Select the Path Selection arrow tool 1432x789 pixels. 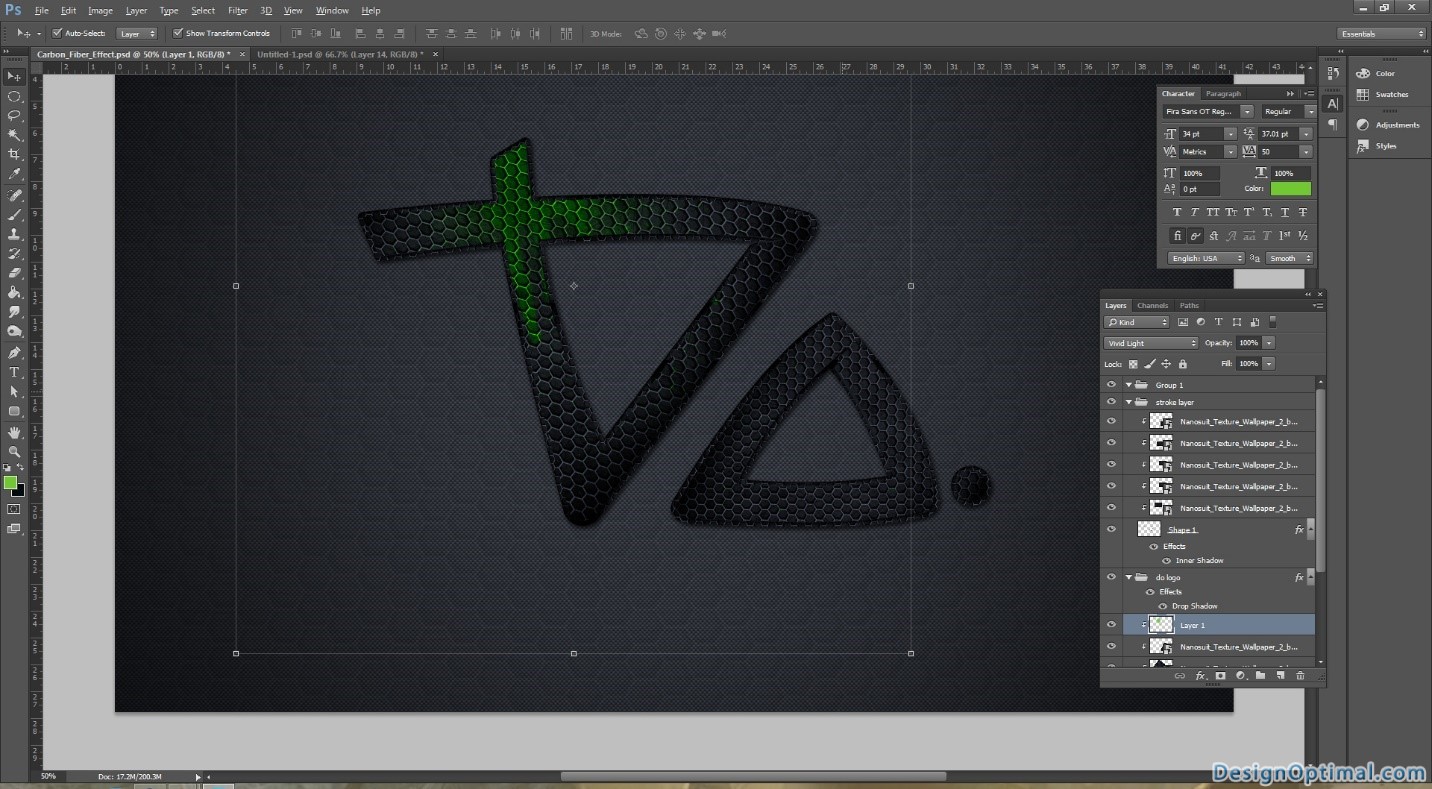14,392
